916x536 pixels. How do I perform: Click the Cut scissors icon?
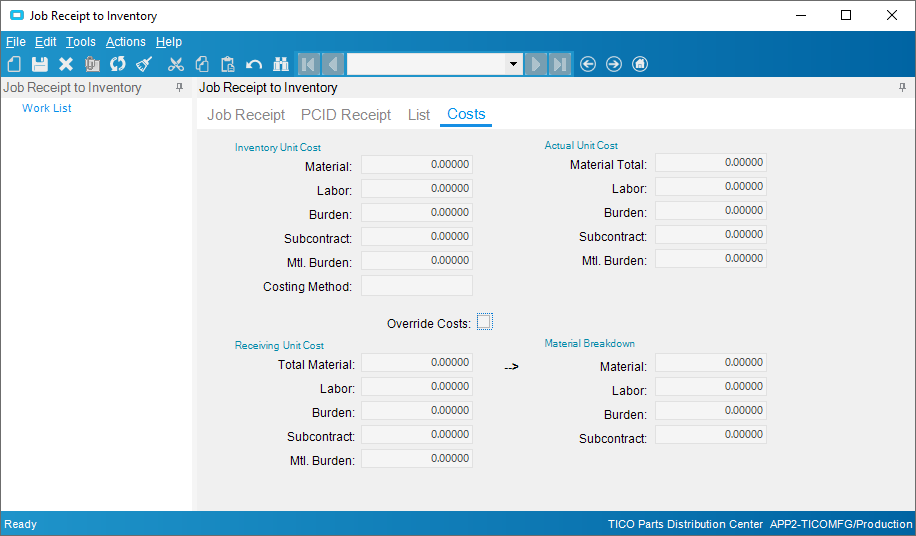(175, 64)
